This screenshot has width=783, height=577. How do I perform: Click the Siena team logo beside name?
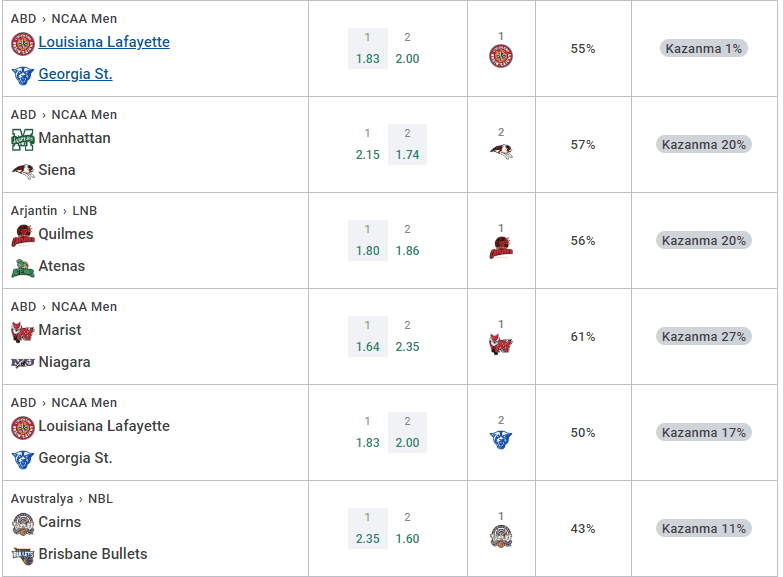pos(22,171)
